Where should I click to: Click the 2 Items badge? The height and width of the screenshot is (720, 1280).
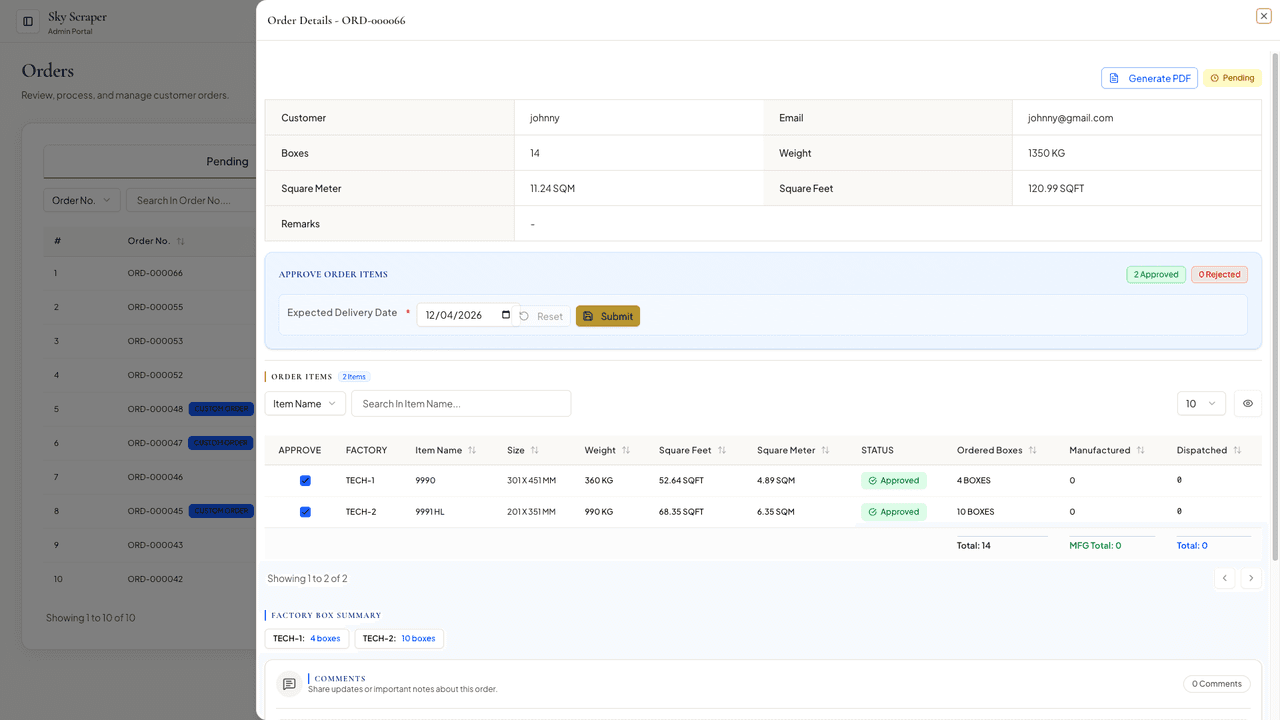tap(354, 377)
